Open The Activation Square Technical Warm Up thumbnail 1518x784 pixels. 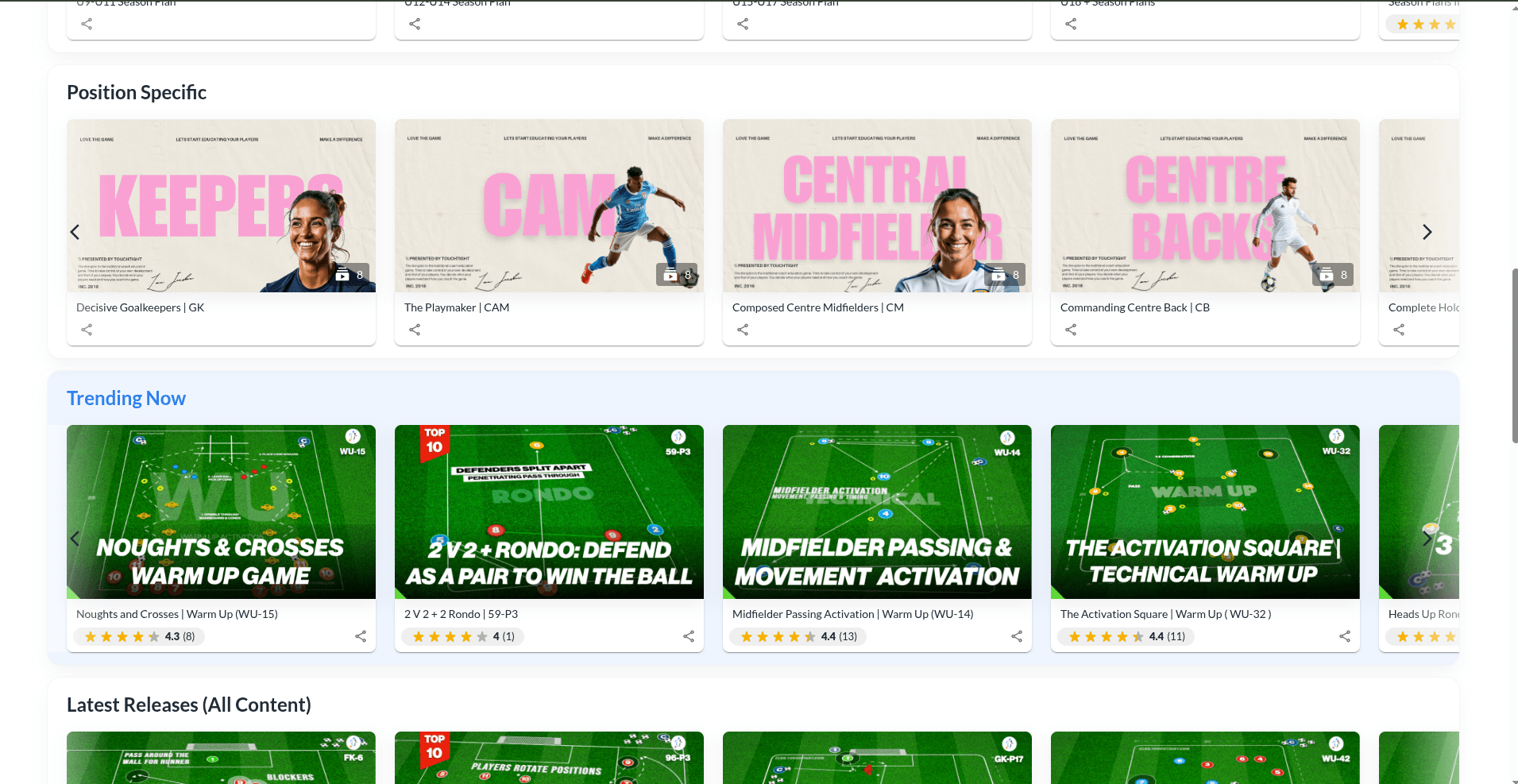click(1205, 512)
